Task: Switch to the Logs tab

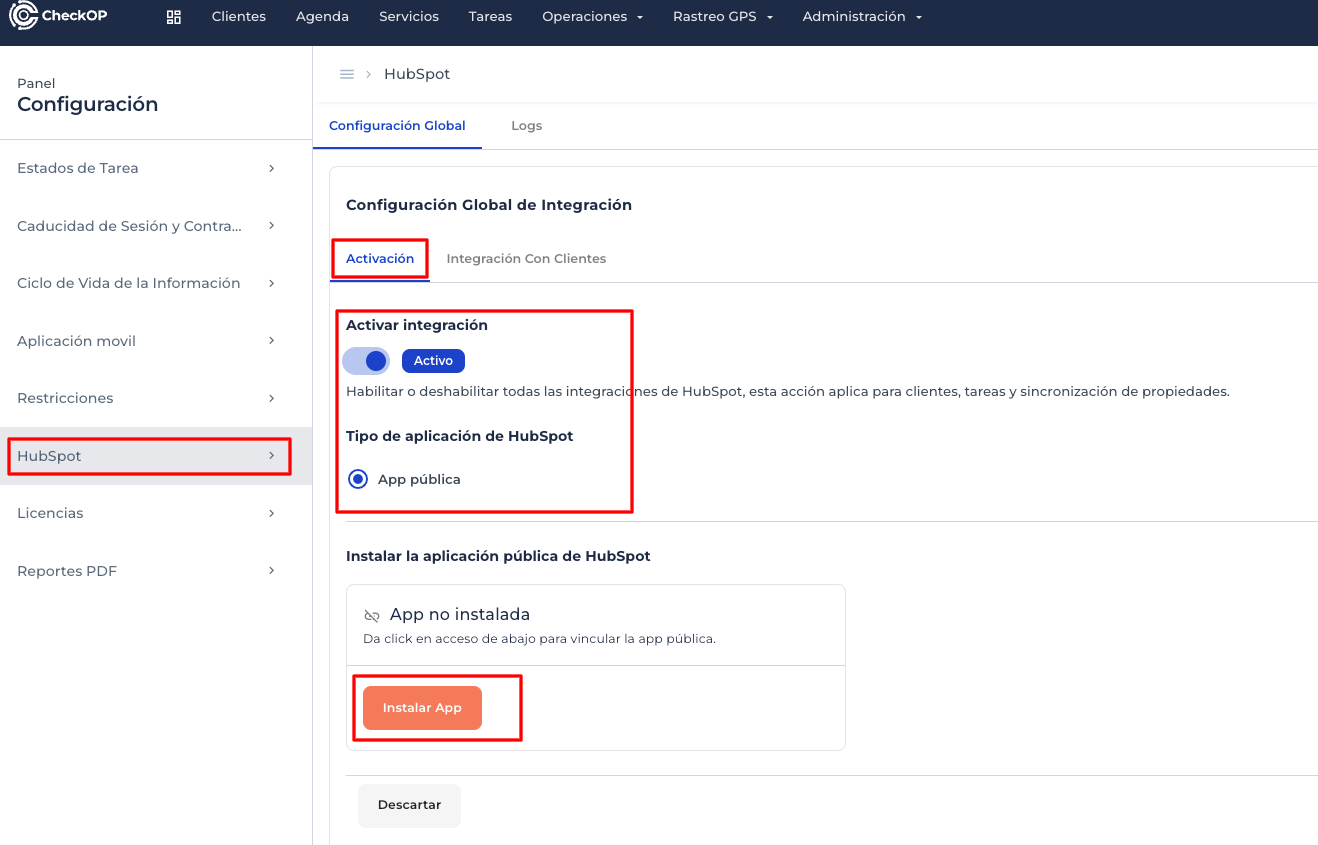Action: pyautogui.click(x=526, y=126)
